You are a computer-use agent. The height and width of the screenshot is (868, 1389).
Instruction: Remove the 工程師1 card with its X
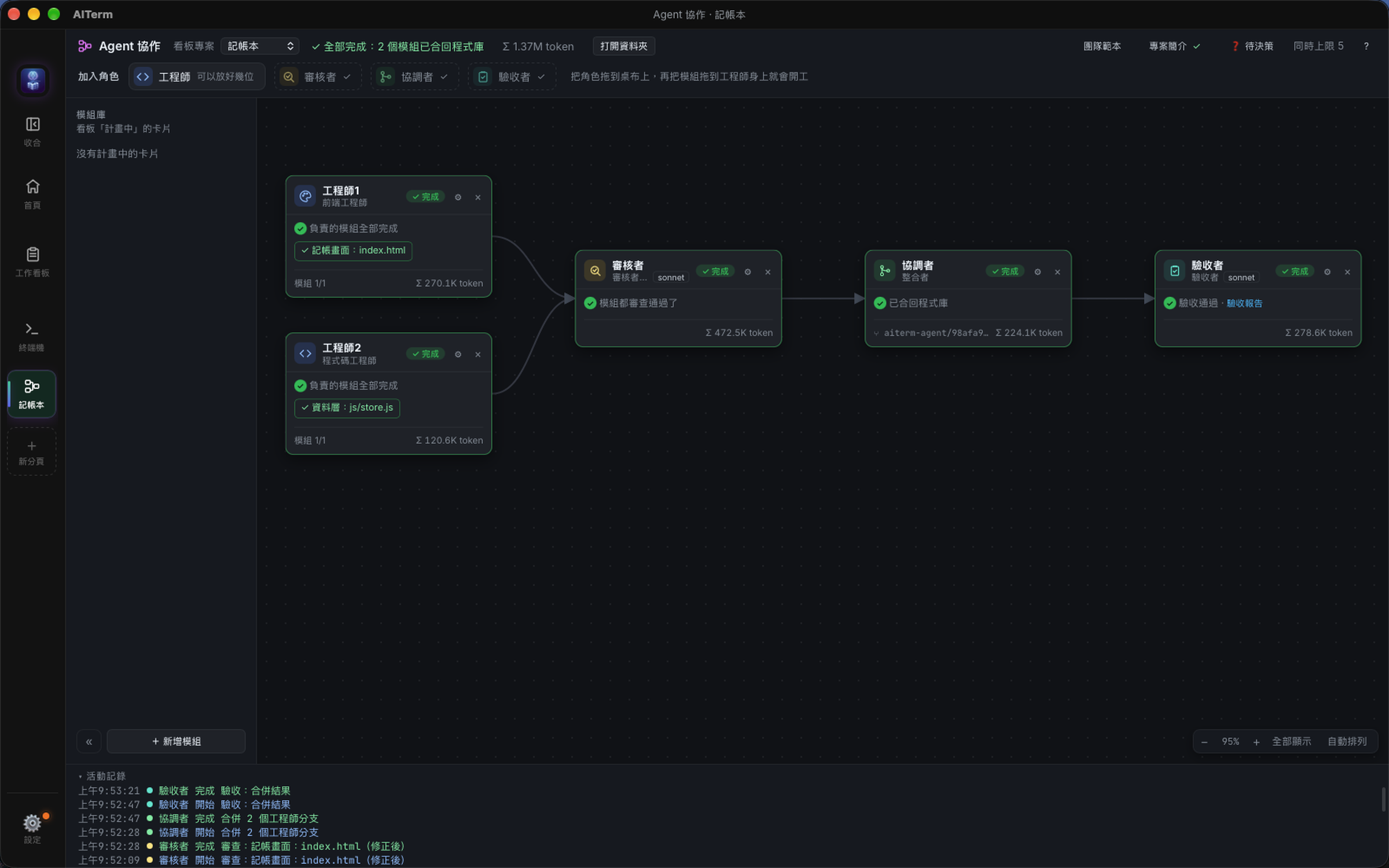pyautogui.click(x=478, y=197)
